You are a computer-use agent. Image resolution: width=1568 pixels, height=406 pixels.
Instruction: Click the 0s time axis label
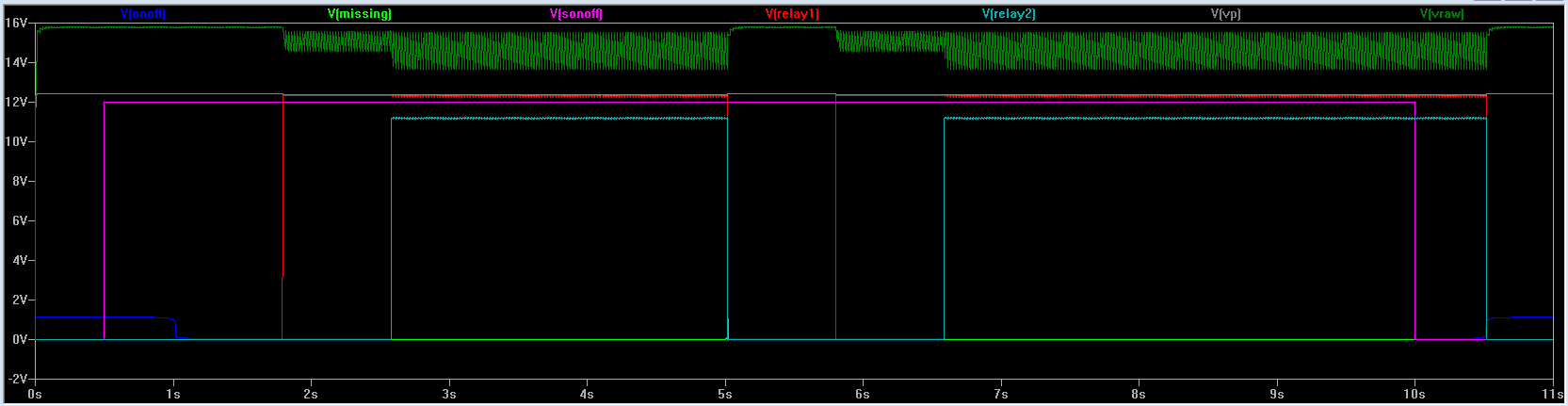point(35,395)
